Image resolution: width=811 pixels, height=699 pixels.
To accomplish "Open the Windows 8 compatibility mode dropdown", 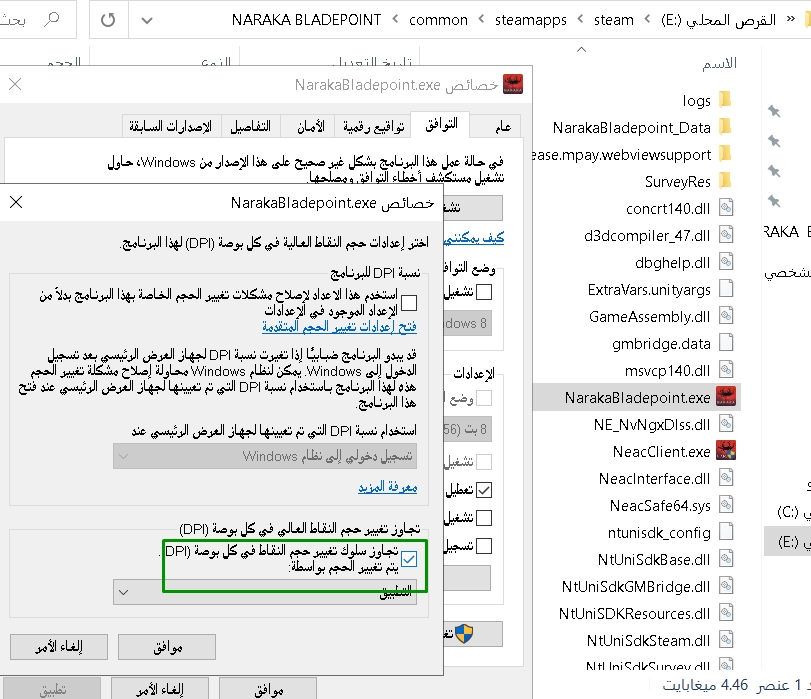I will pos(467,323).
